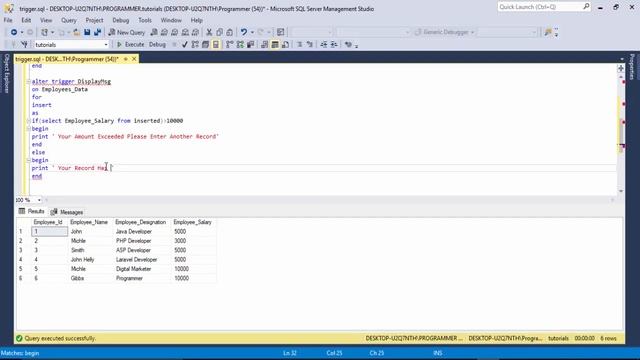This screenshot has height=360, width=640.
Task: Open the 100 % zoom dropdown
Action: (39, 200)
